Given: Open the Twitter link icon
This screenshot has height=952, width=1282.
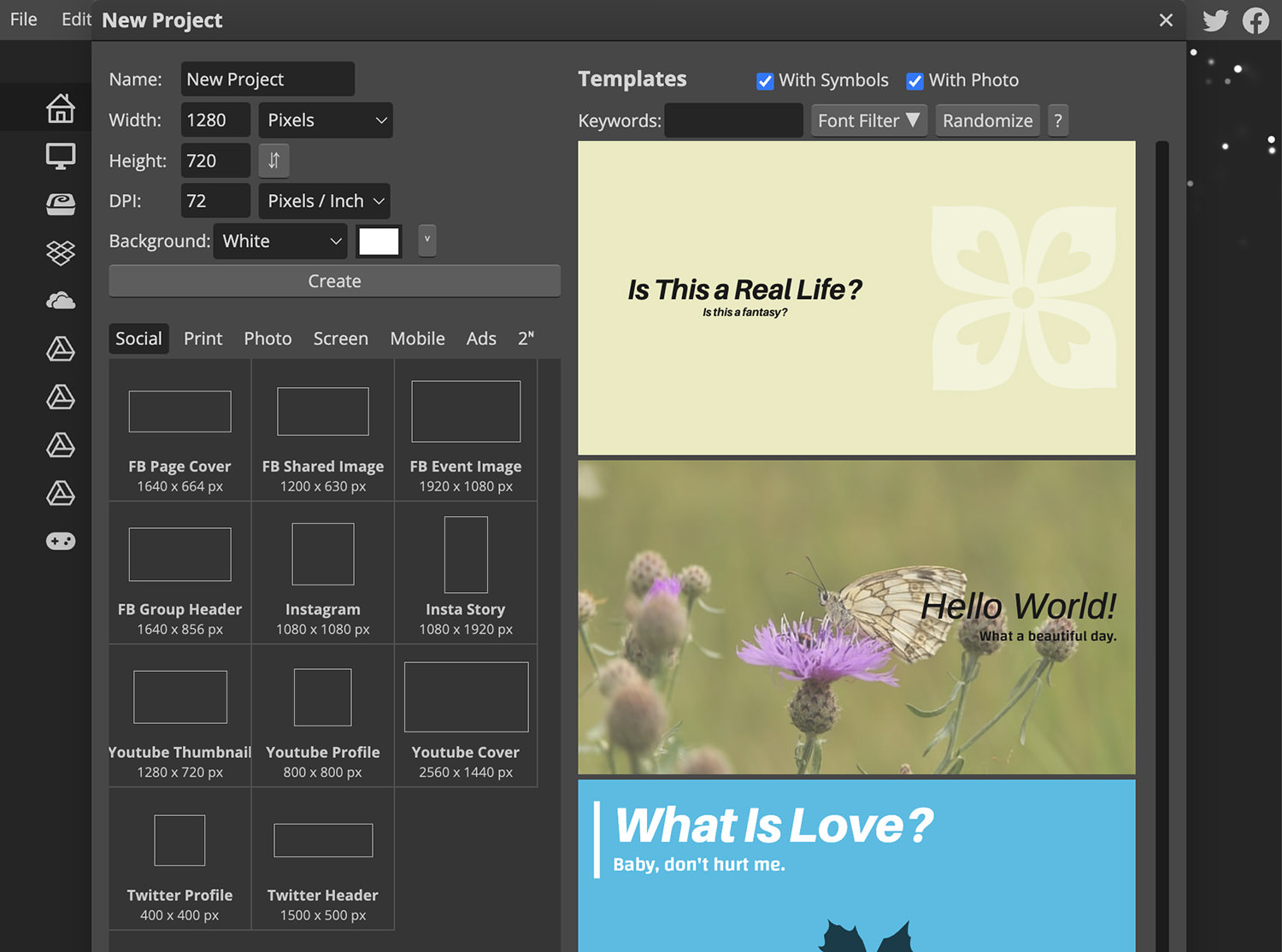Looking at the screenshot, I should pos(1215,21).
